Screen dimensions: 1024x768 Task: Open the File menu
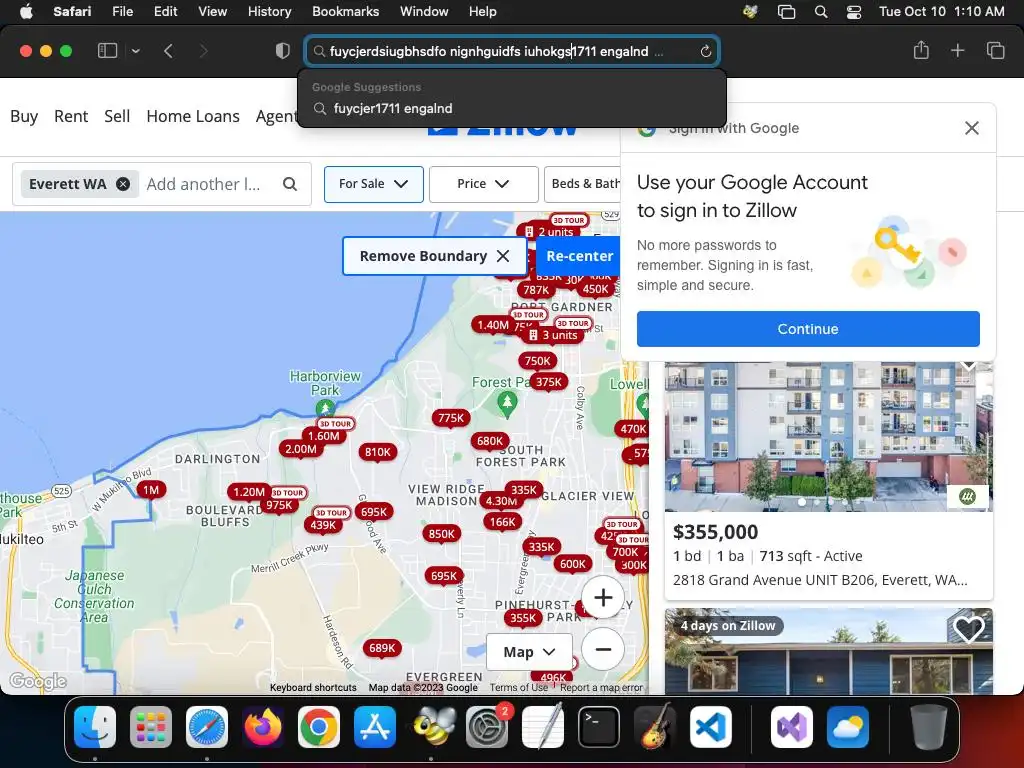122,12
